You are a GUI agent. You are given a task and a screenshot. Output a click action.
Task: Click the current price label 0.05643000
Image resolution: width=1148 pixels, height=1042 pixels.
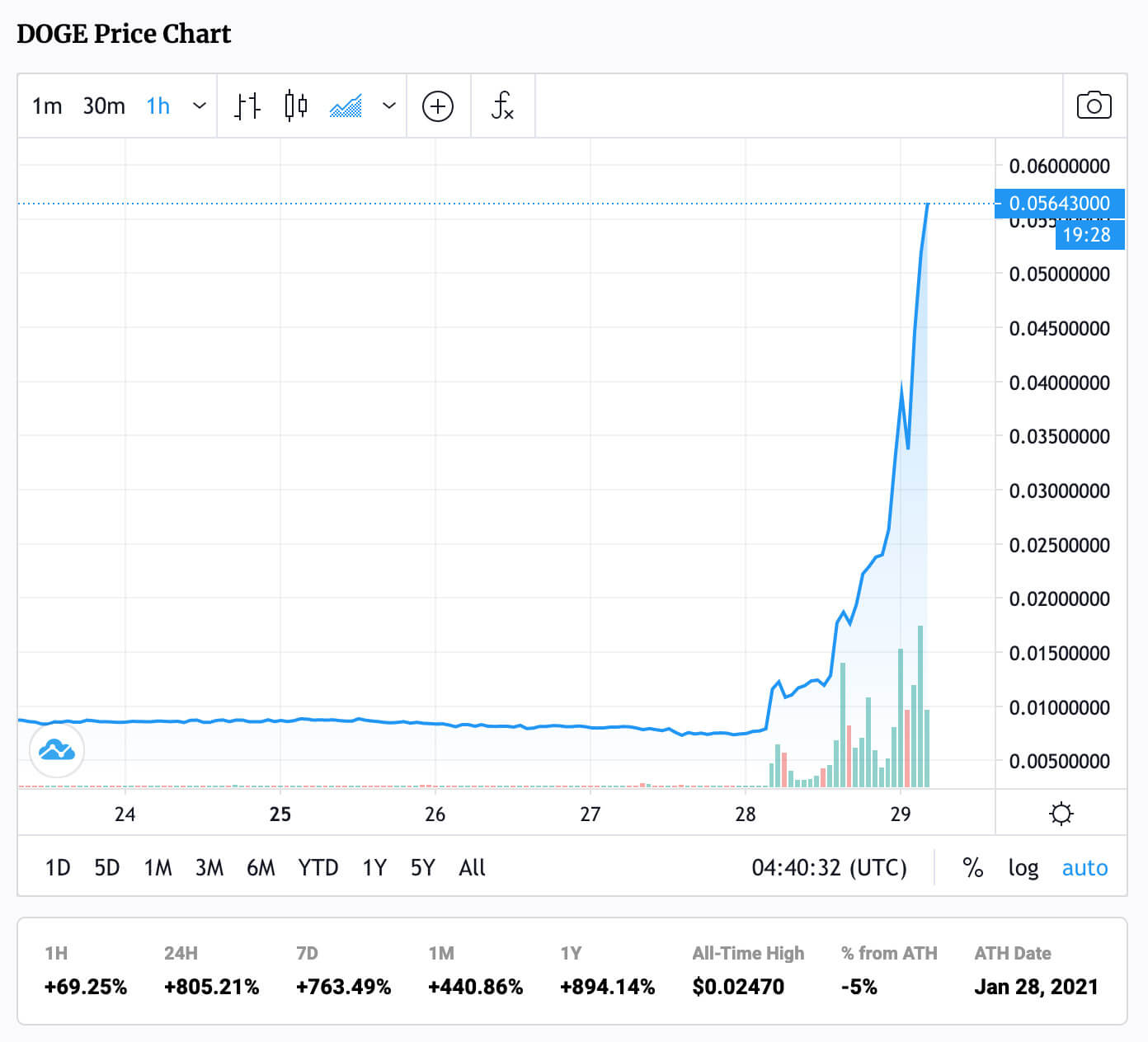[x=1059, y=204]
